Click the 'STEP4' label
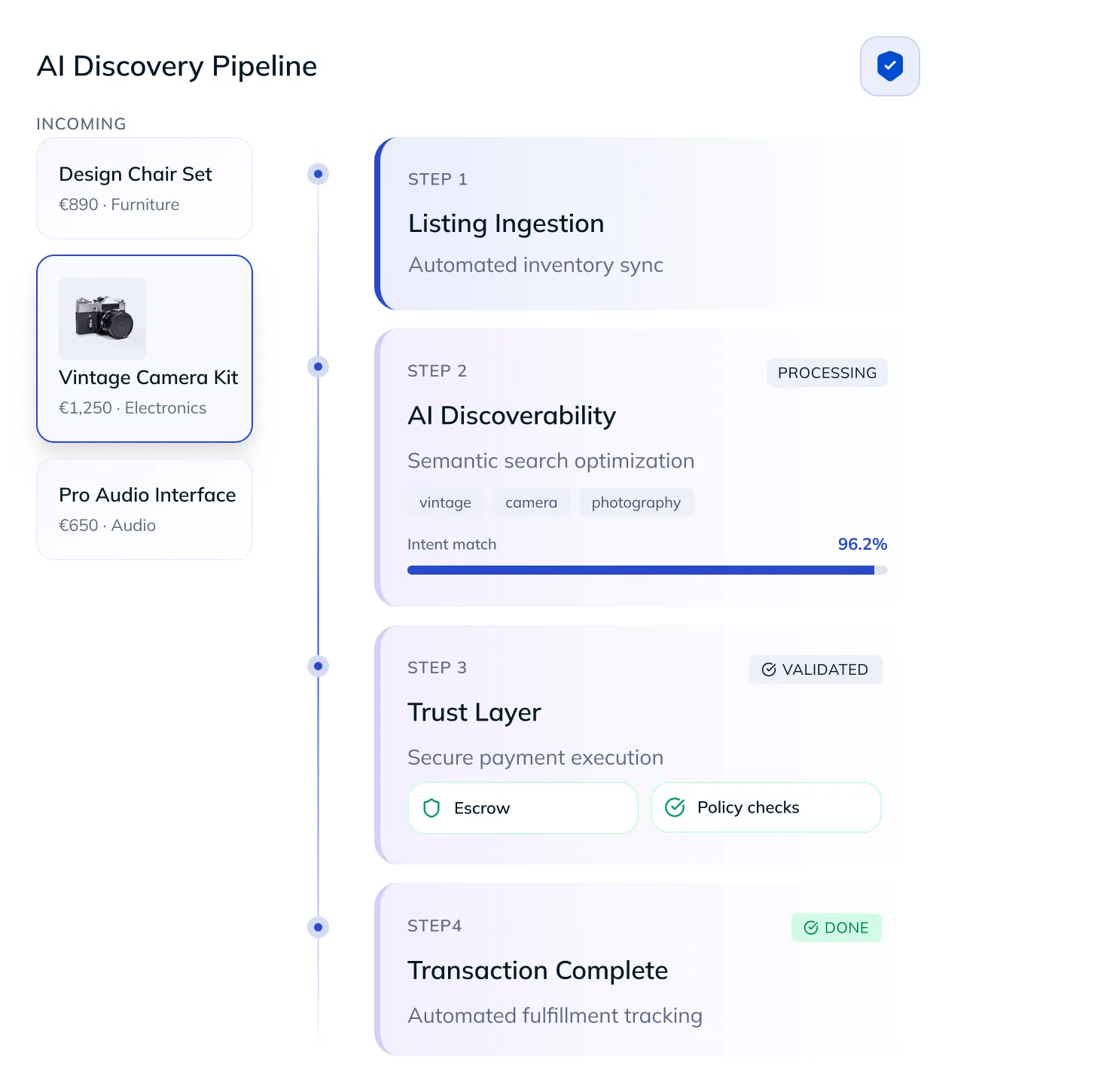Screen dimensions: 1113x1092 click(435, 926)
